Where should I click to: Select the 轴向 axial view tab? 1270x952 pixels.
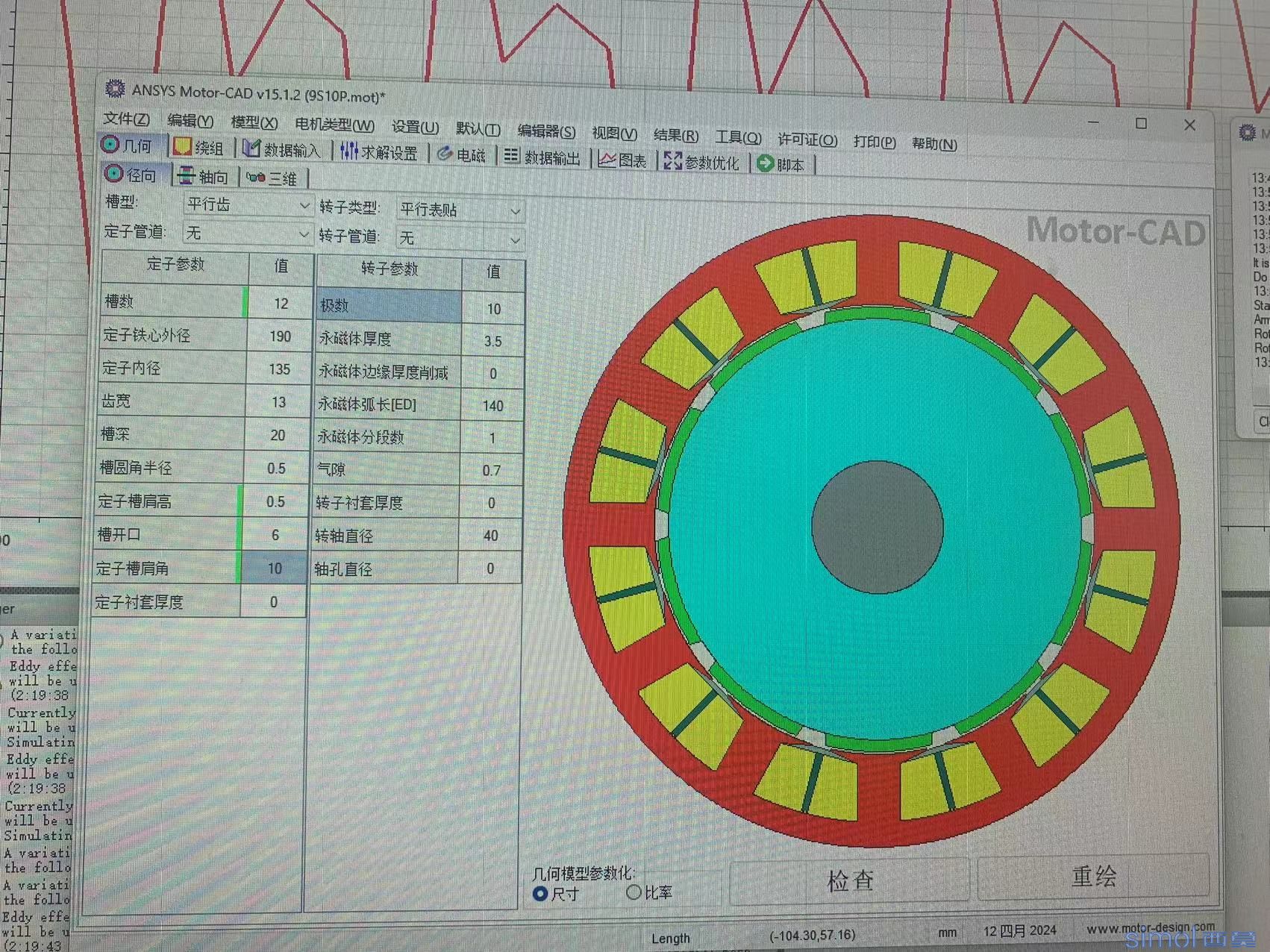click(x=204, y=177)
